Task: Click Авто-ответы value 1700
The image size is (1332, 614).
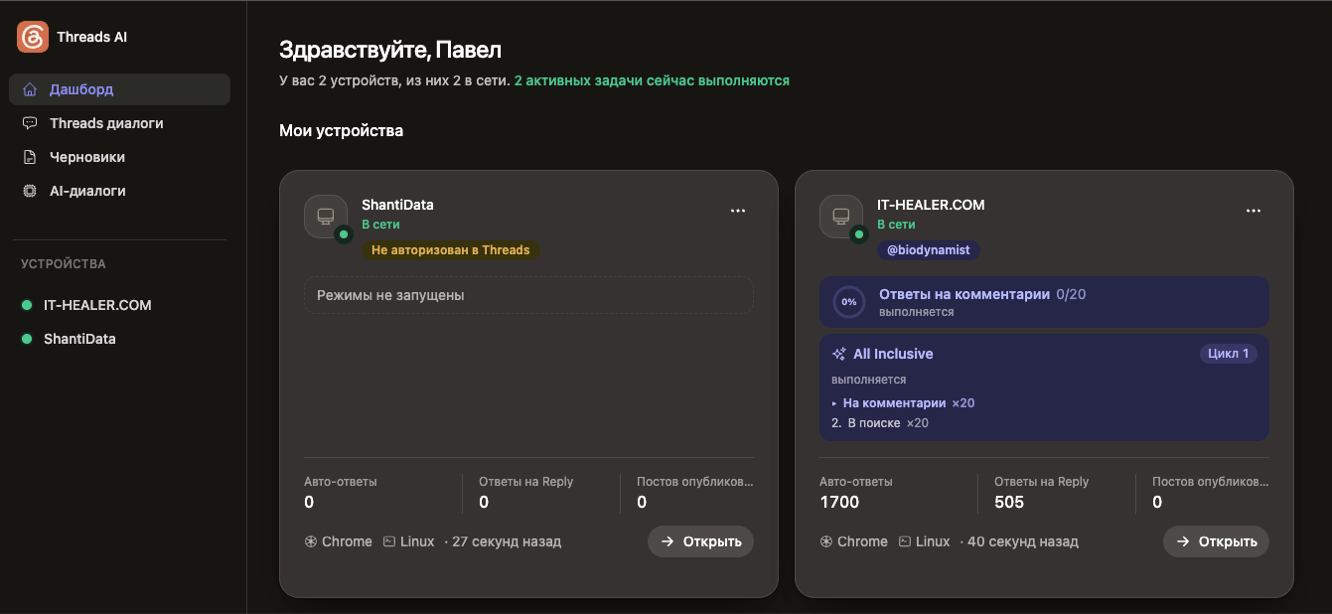Action: click(839, 502)
